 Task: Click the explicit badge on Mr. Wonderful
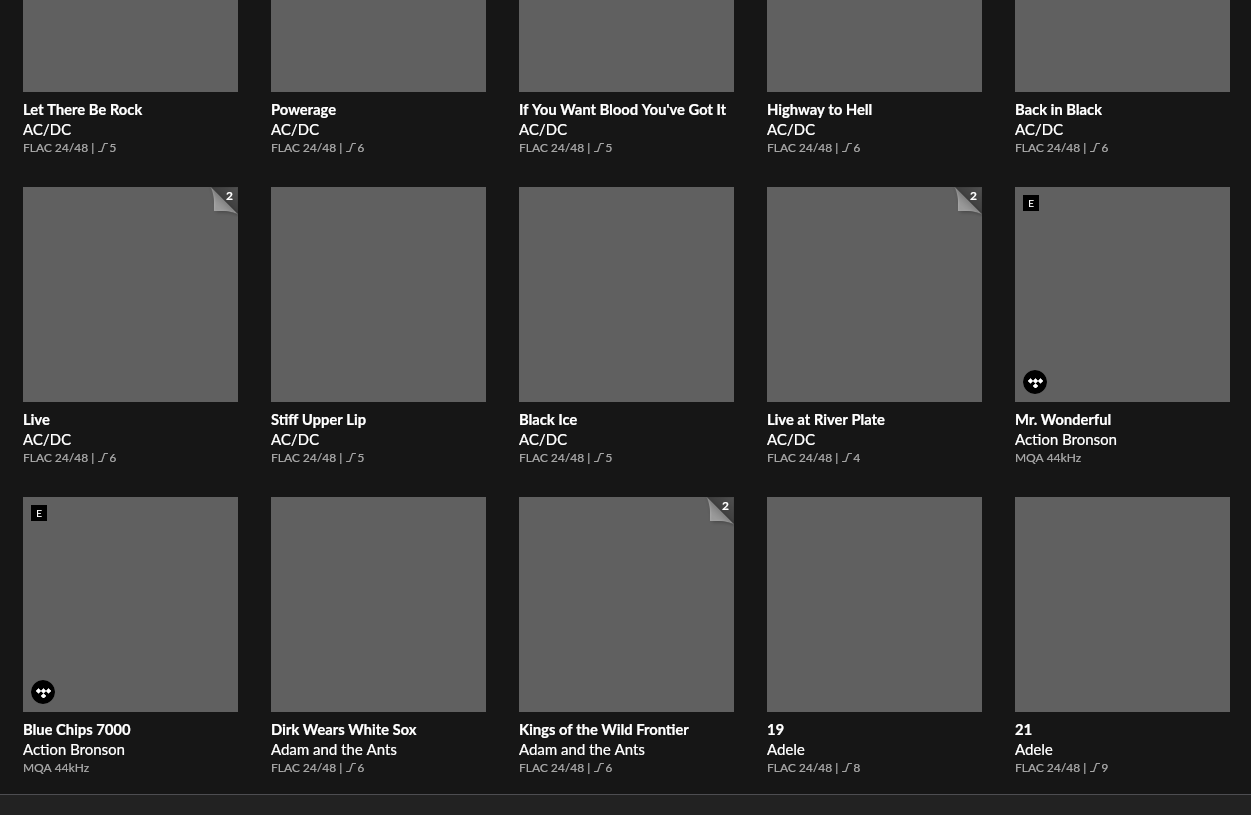[1031, 203]
